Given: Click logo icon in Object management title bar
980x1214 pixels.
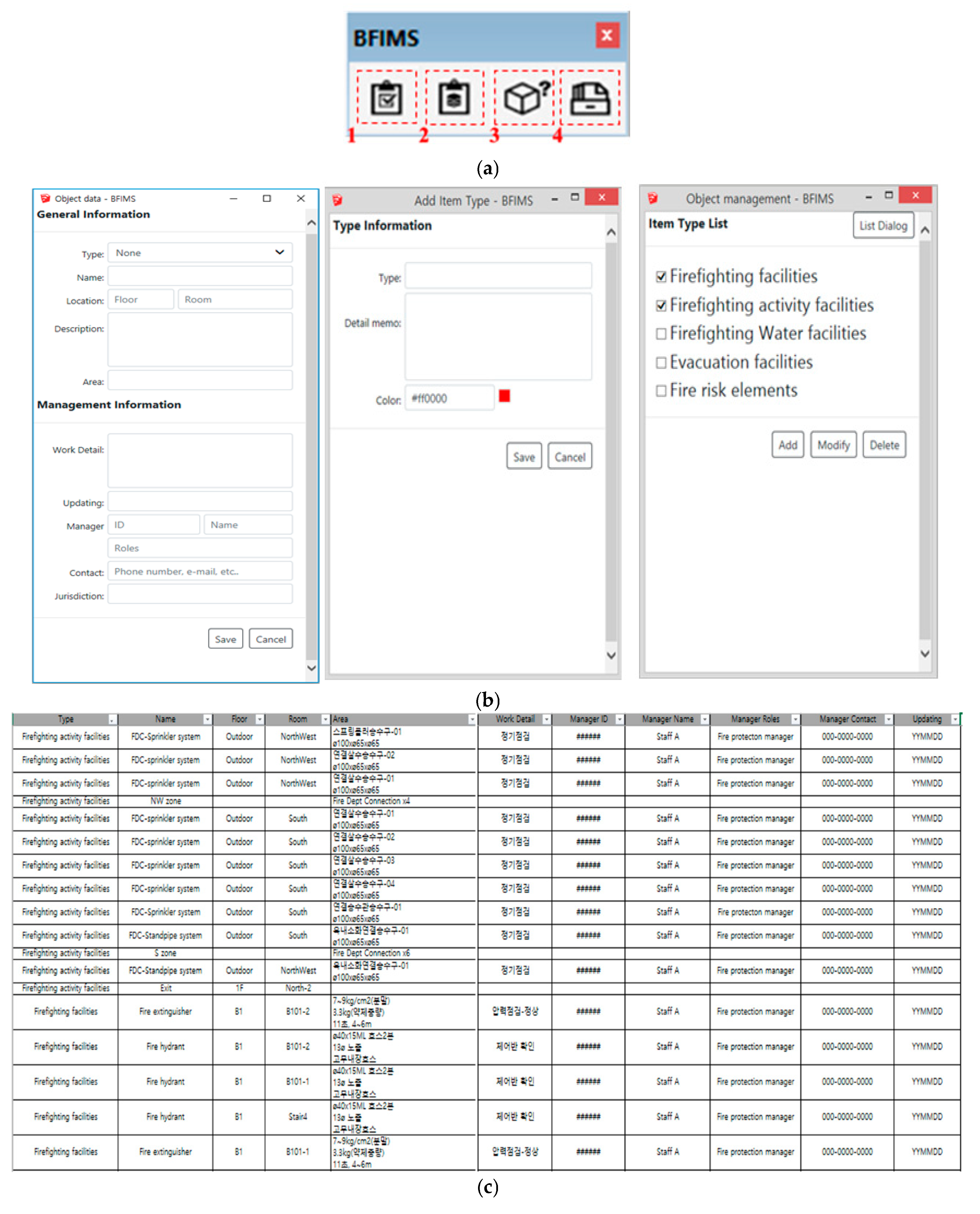Looking at the screenshot, I should [653, 198].
